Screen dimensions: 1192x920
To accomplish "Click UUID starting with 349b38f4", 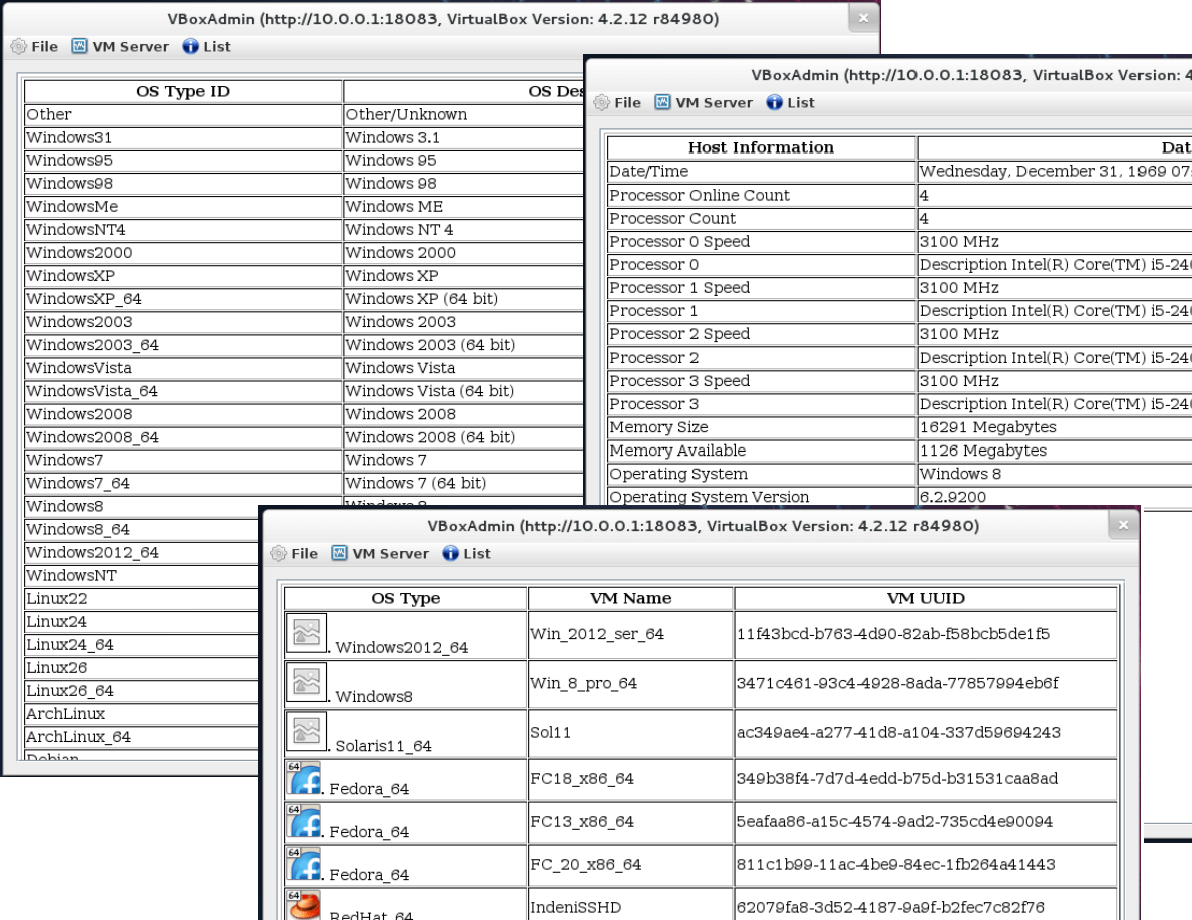I will [897, 779].
